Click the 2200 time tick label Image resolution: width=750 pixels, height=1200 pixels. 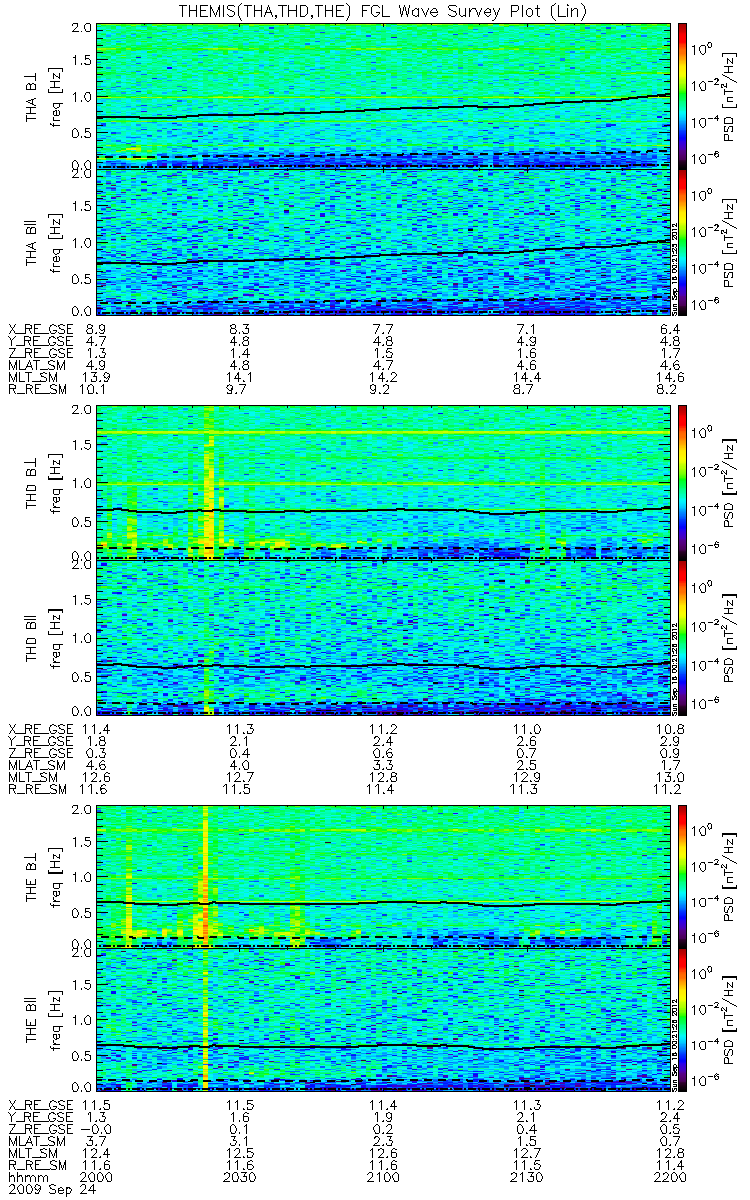point(669,1178)
